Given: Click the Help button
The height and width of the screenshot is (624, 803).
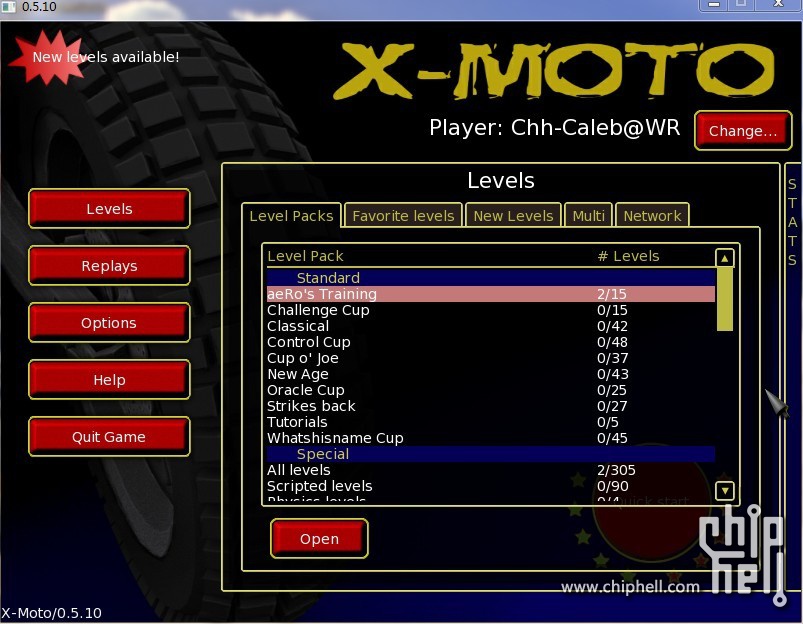Looking at the screenshot, I should tap(109, 380).
